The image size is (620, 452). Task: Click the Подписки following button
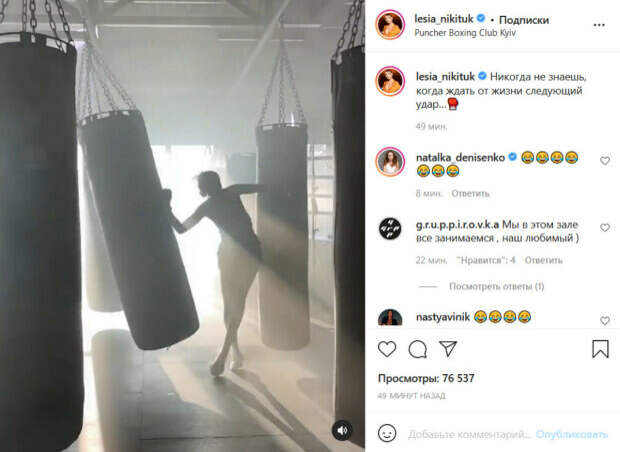click(524, 20)
